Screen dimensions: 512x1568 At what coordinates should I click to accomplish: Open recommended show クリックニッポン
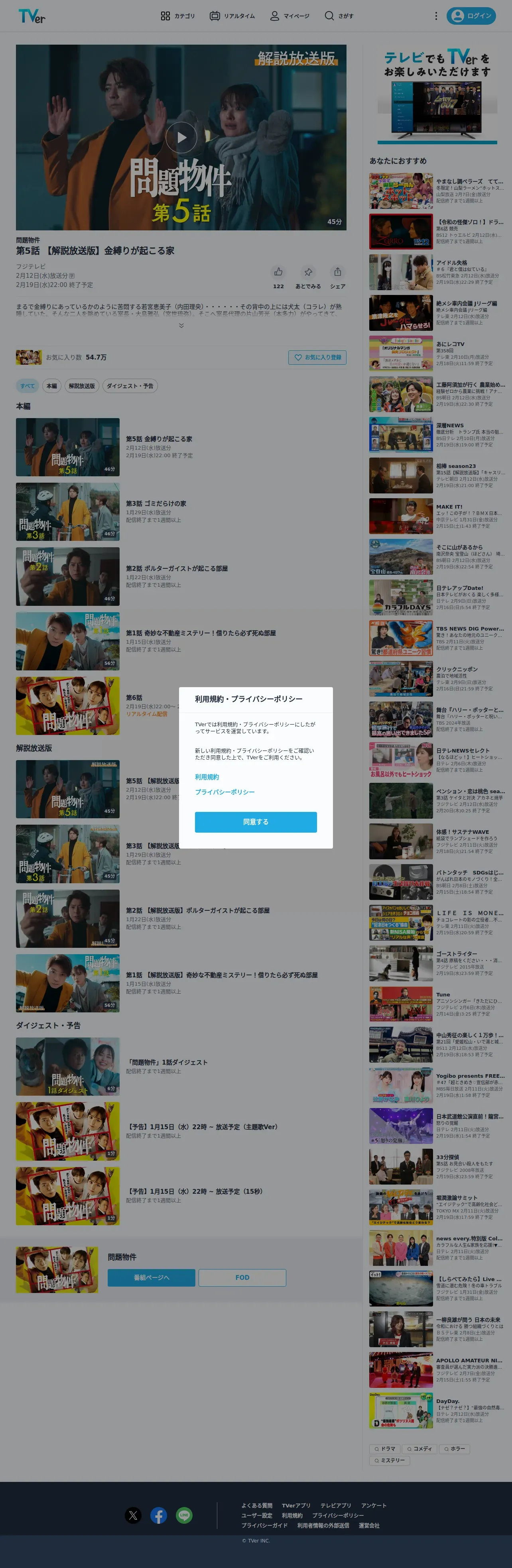[437, 679]
